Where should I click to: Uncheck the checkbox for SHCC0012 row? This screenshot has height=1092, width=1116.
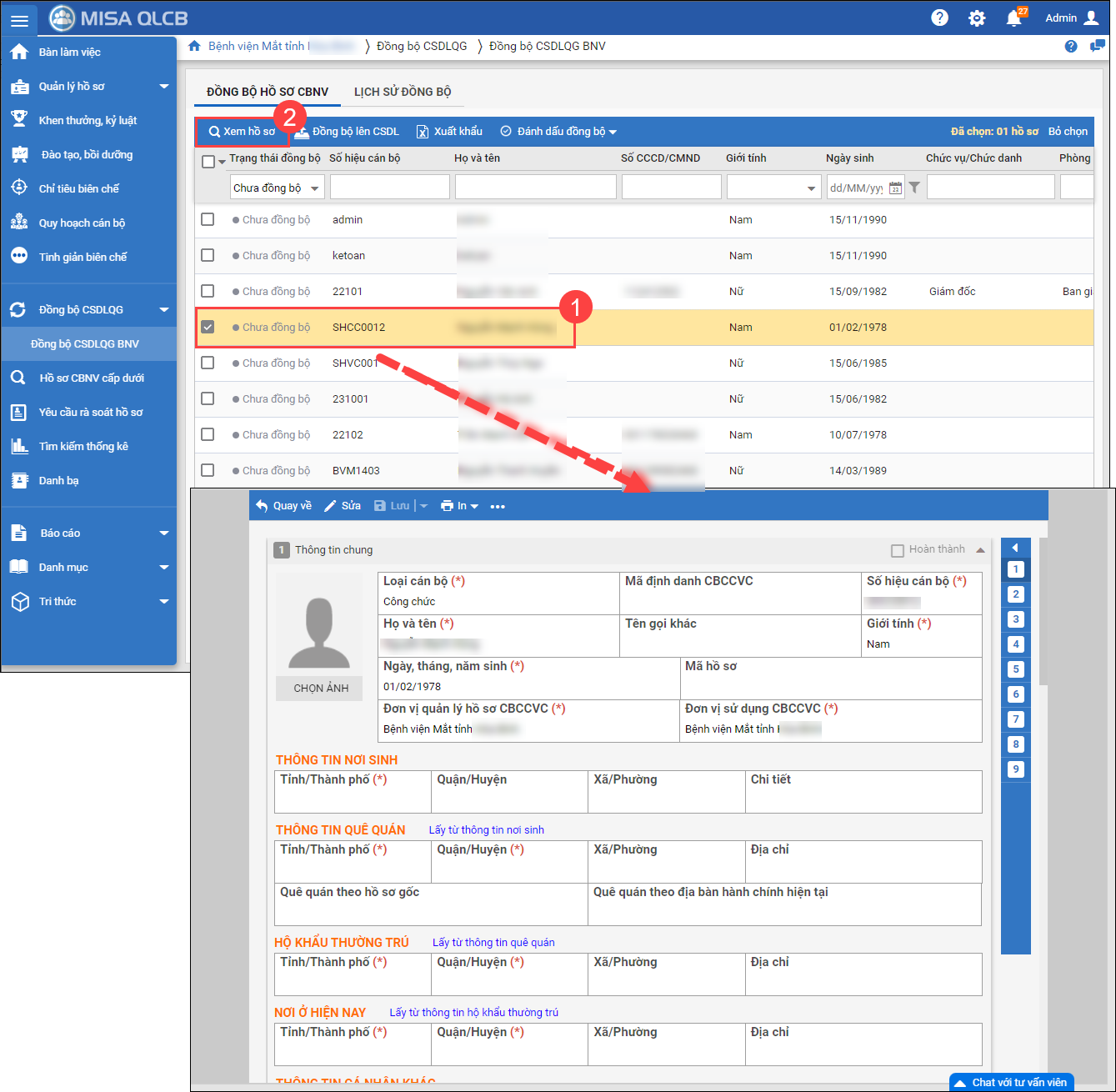208,327
